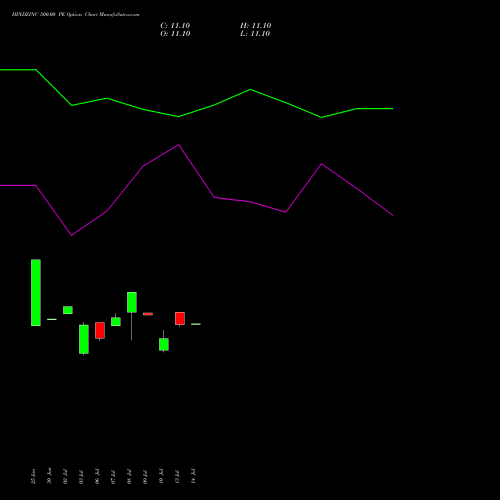Image resolution: width=500 pixels, height=500 pixels.
Task: Select the close value C: 11.10
Action: pyautogui.click(x=175, y=26)
